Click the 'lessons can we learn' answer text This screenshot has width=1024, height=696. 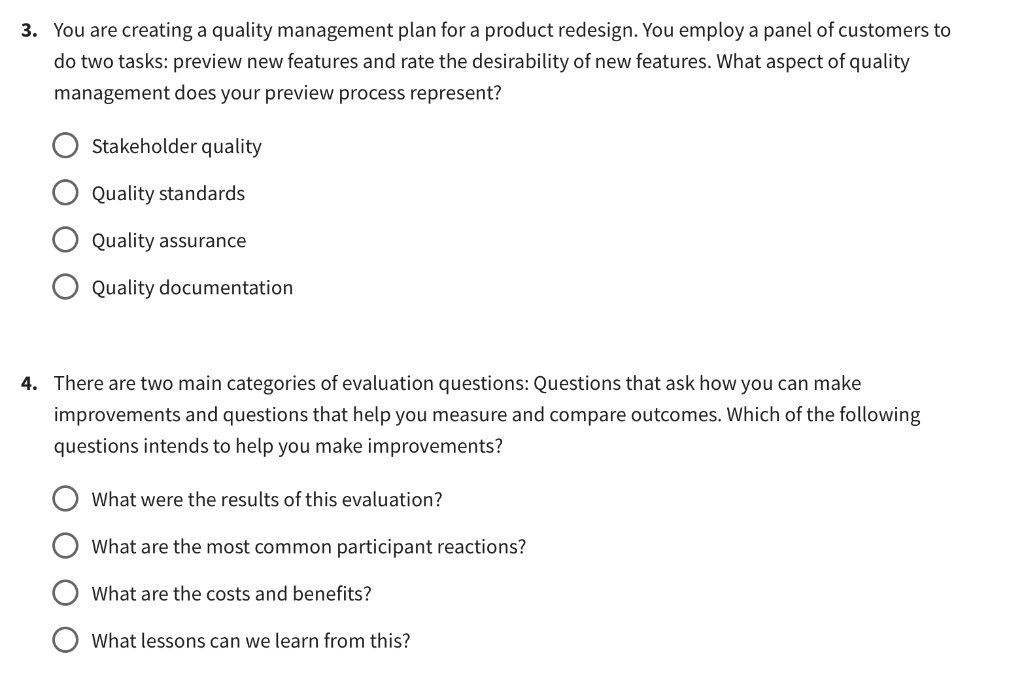click(x=250, y=640)
